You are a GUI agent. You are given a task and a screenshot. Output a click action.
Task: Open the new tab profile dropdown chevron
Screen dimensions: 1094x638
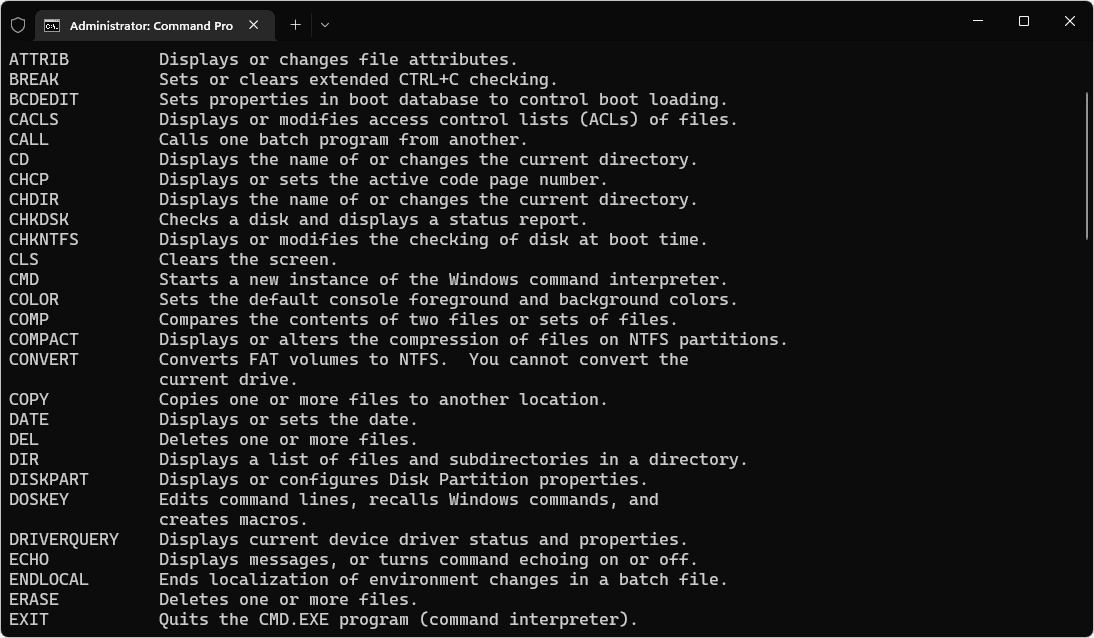(x=323, y=24)
